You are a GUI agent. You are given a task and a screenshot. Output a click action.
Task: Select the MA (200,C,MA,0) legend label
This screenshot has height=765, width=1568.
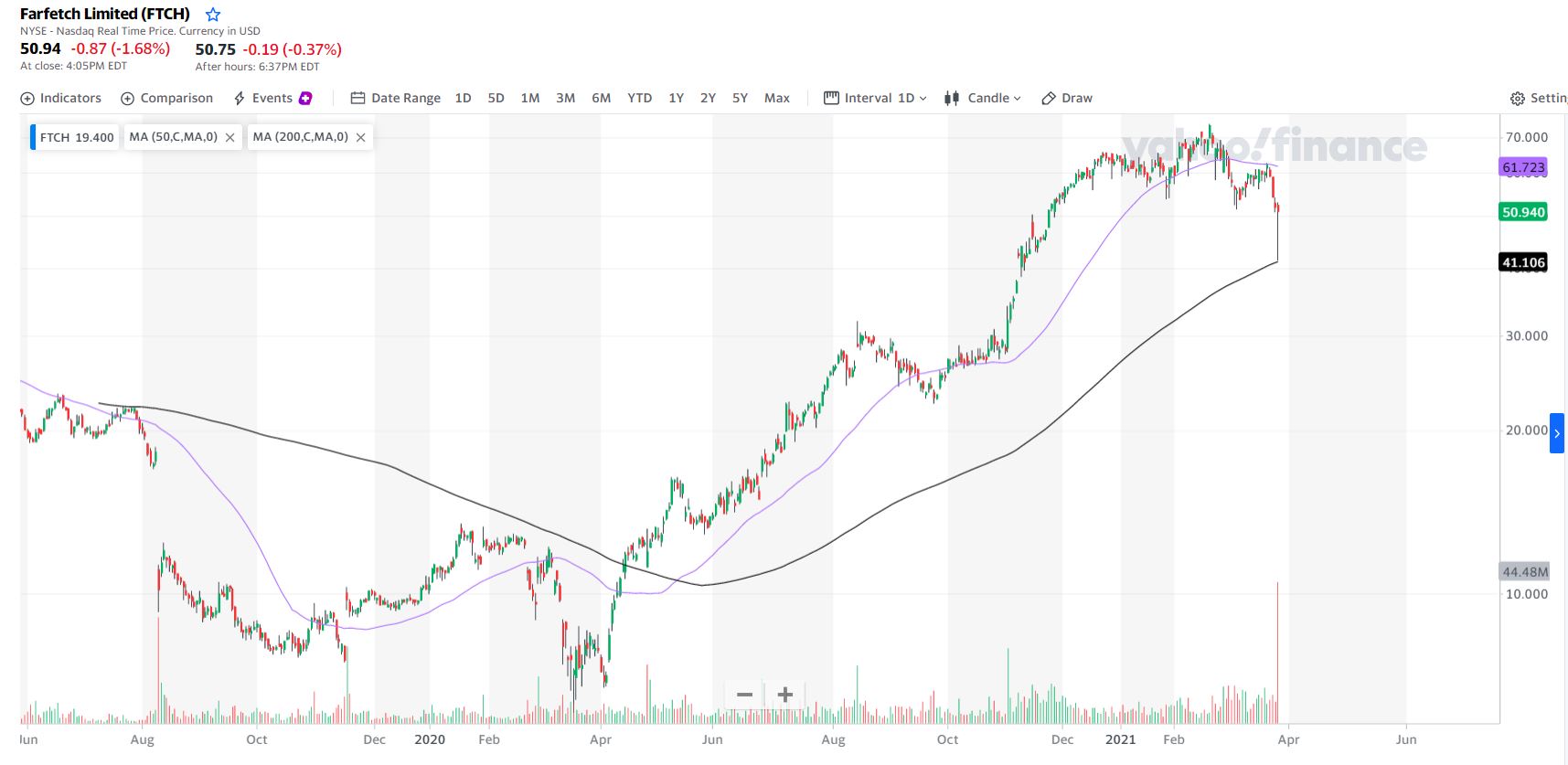click(x=301, y=137)
